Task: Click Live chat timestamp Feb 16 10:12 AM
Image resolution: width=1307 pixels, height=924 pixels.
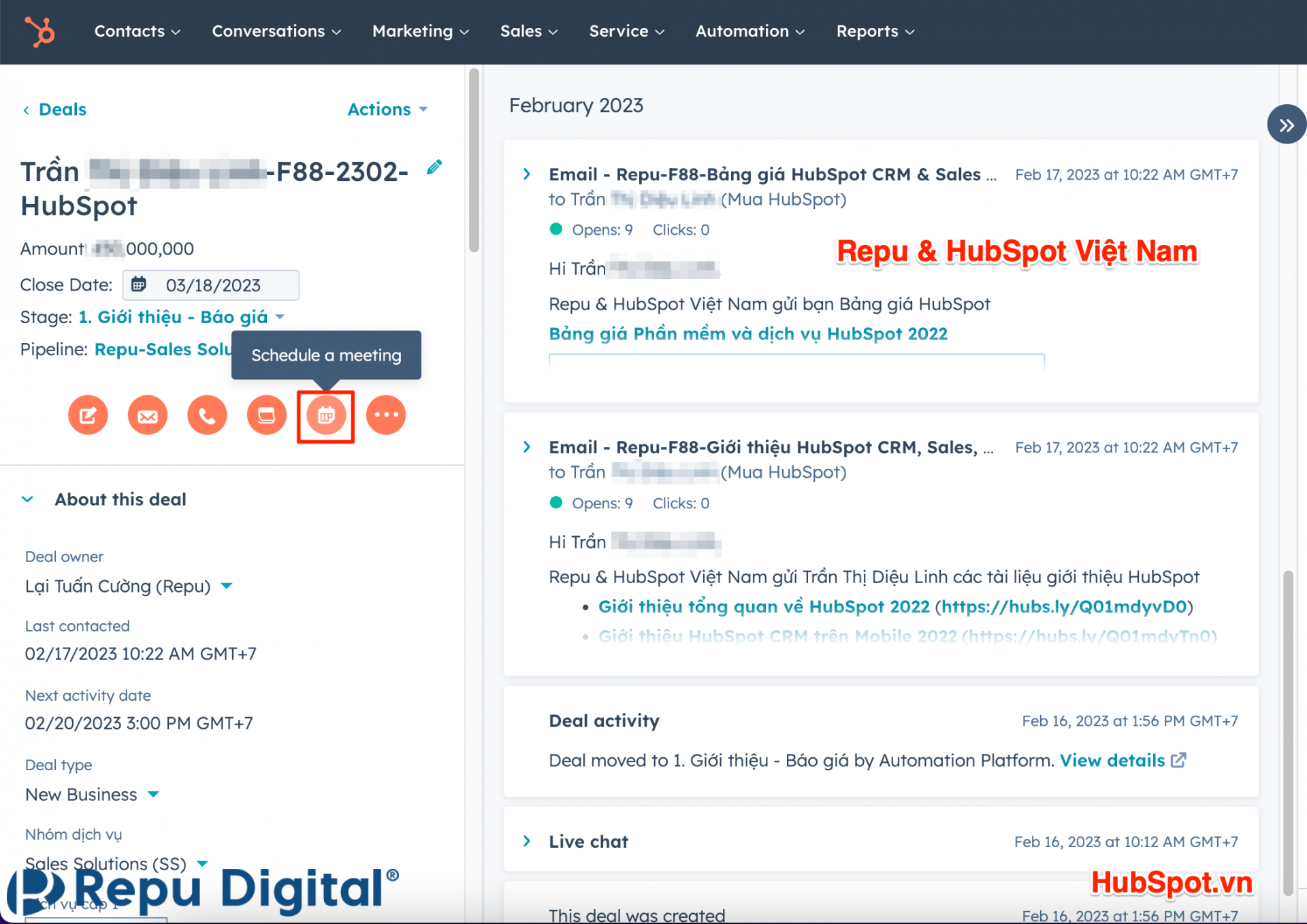Action: pos(1126,842)
